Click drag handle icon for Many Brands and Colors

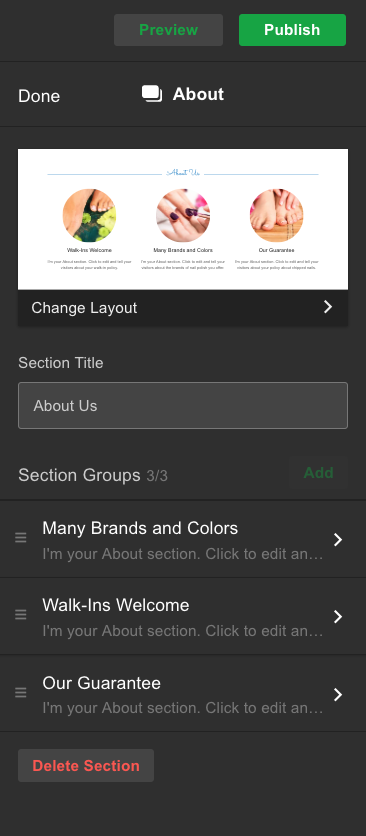(21, 537)
